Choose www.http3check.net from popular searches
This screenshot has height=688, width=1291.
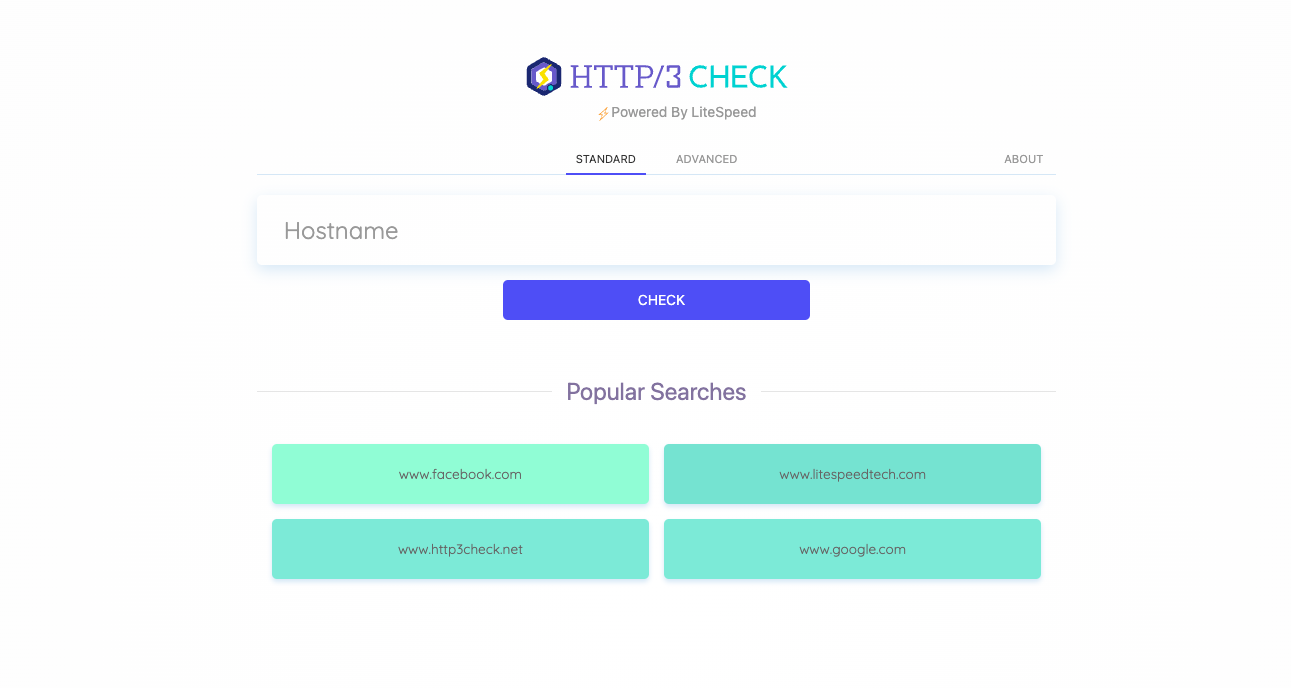[460, 549]
